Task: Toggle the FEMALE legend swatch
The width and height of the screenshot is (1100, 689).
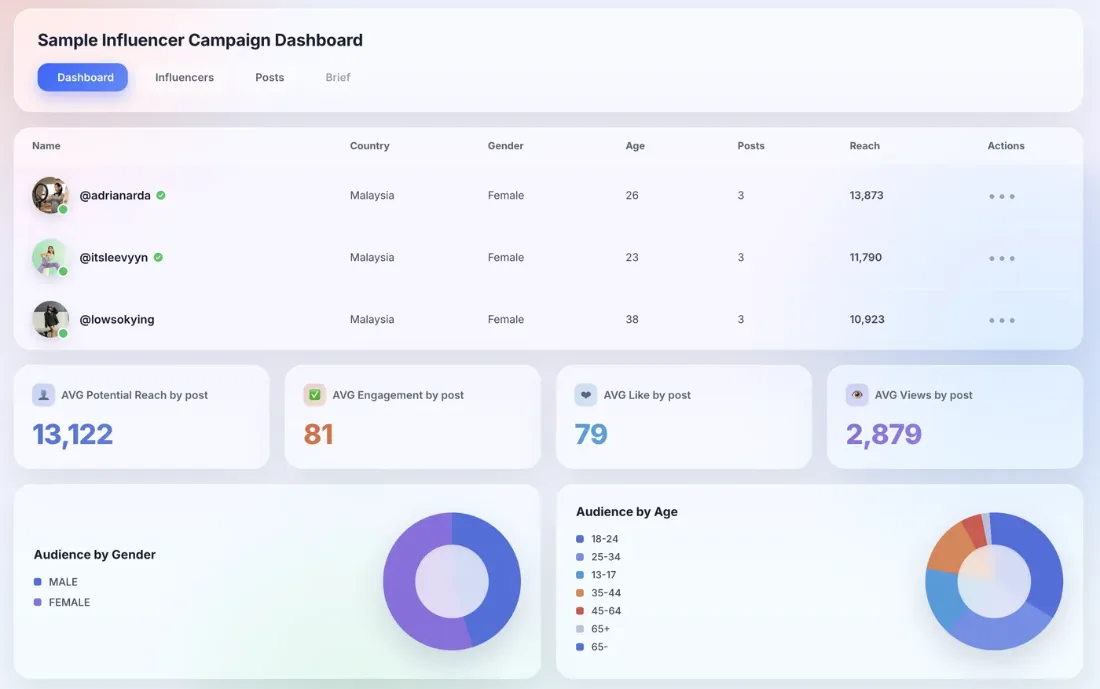Action: (38, 602)
